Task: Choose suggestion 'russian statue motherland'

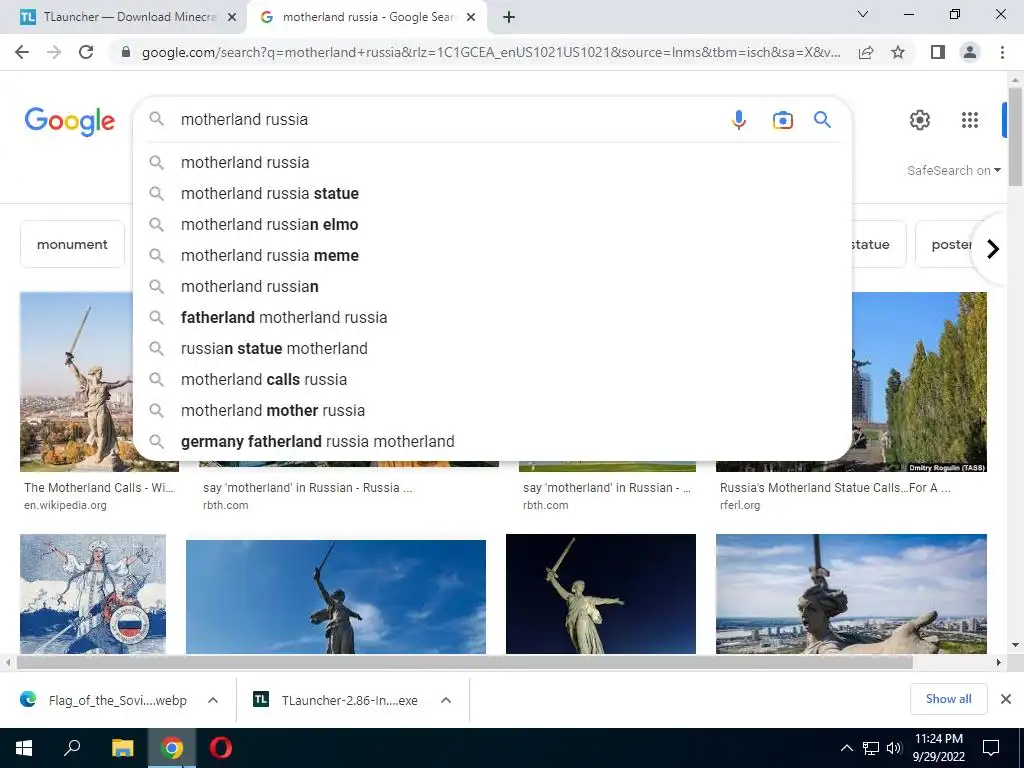Action: (492, 349)
